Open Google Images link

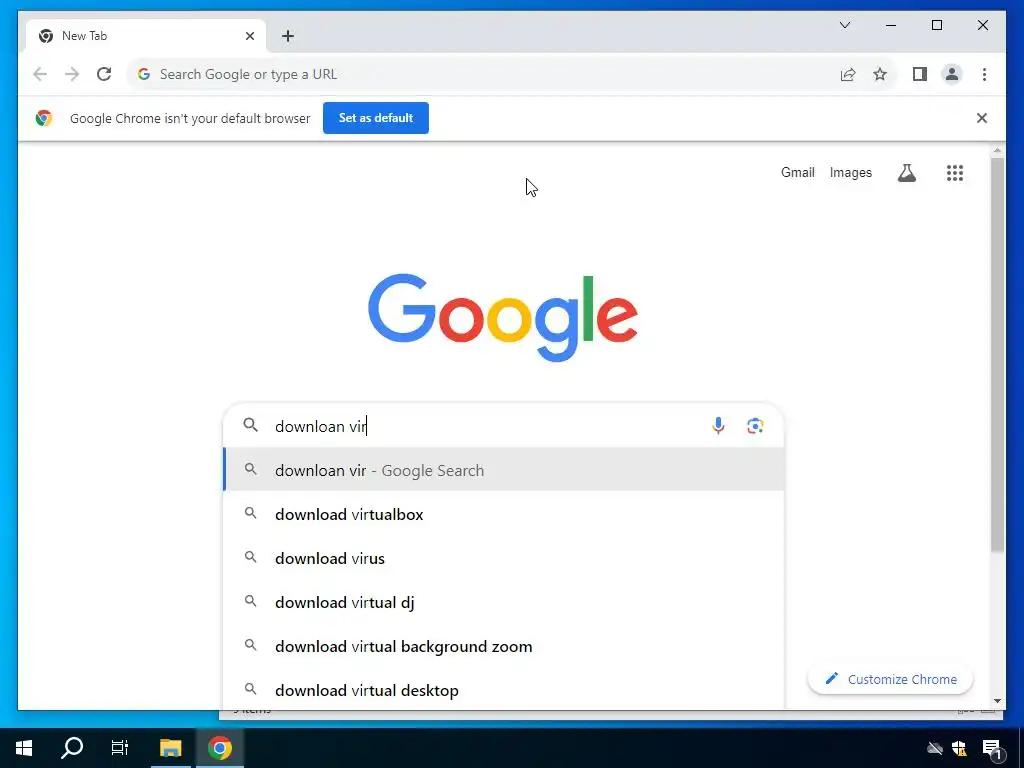(x=850, y=172)
